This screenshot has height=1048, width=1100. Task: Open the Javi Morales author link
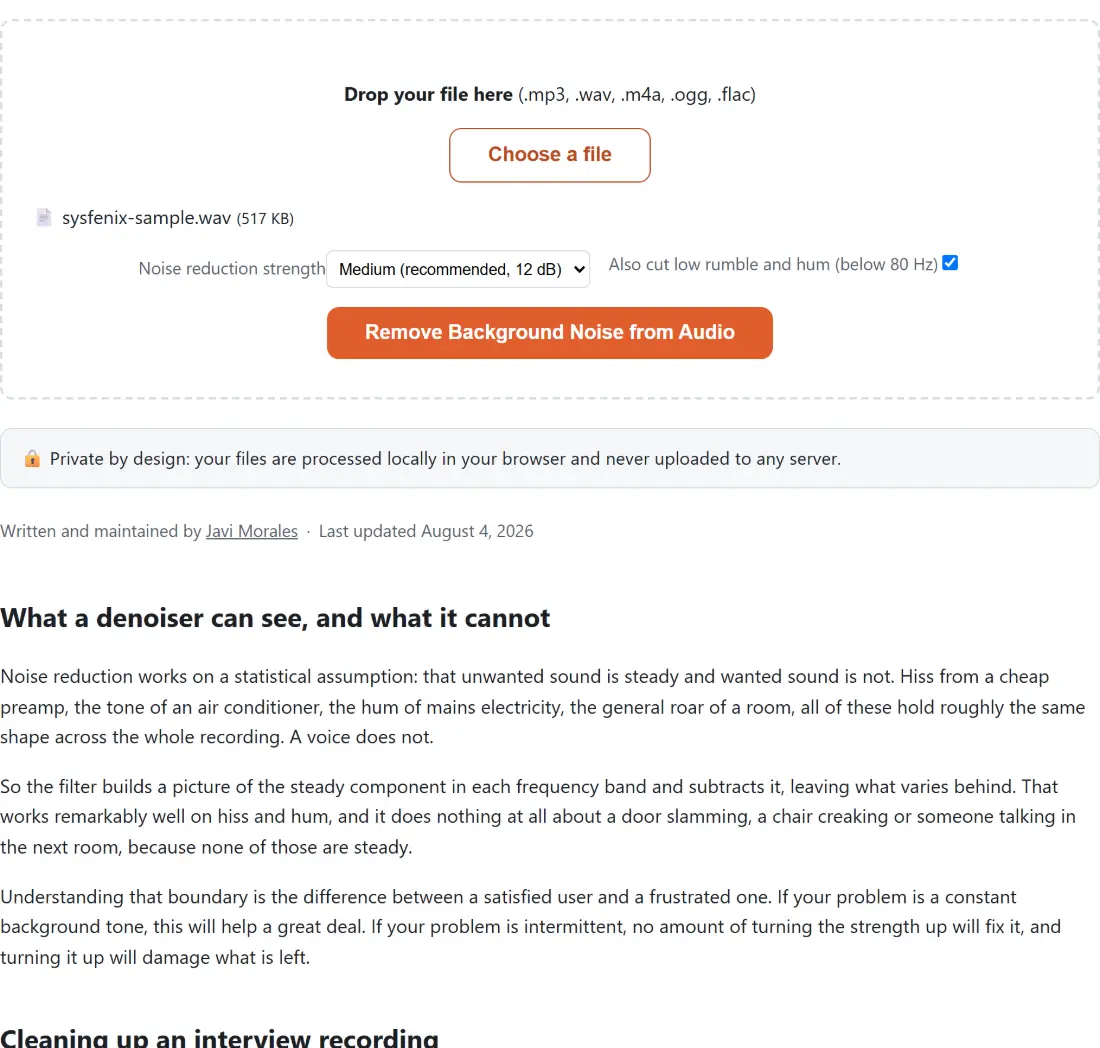tap(252, 531)
